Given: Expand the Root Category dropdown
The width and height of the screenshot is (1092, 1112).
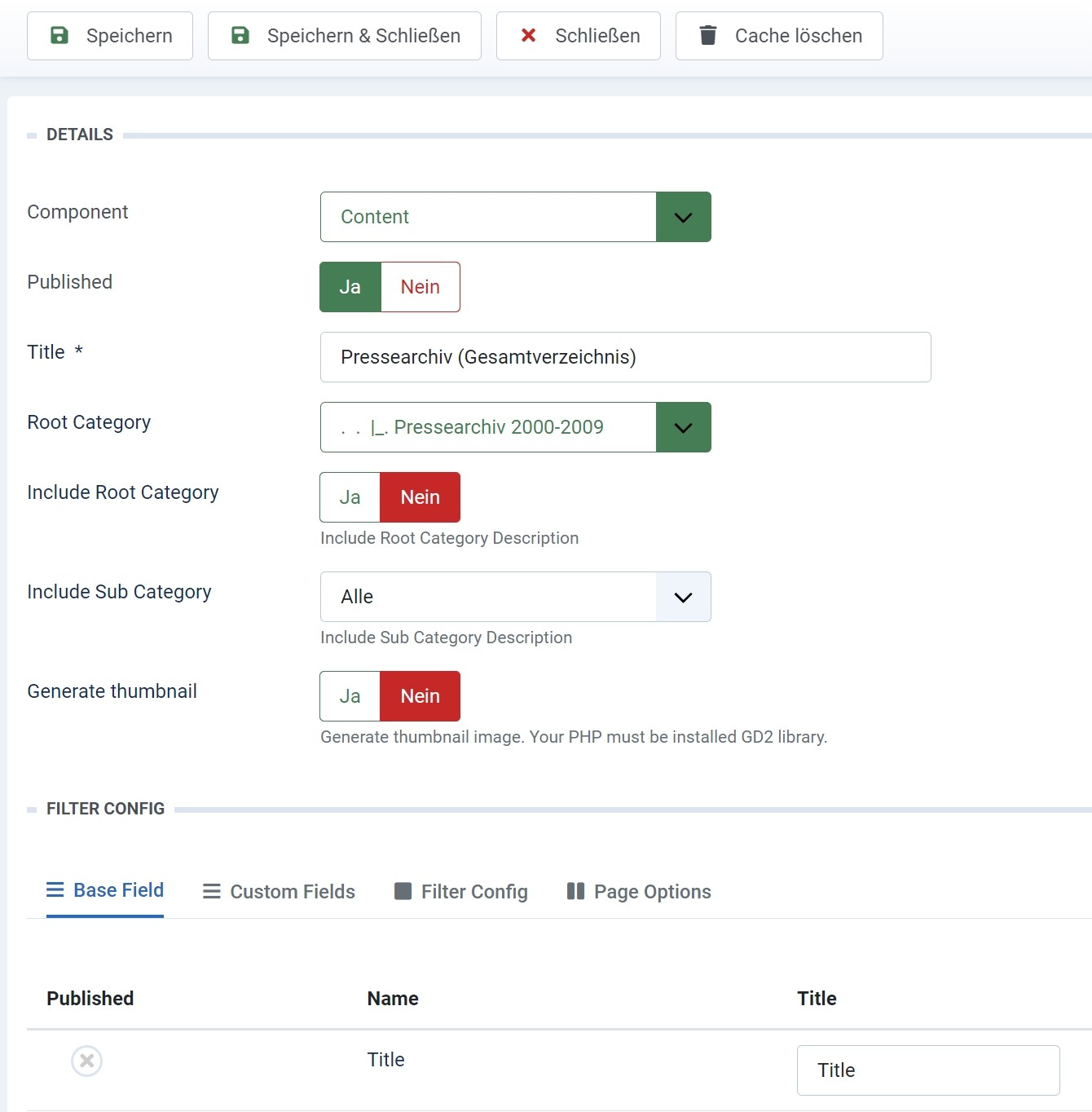Looking at the screenshot, I should pyautogui.click(x=683, y=427).
